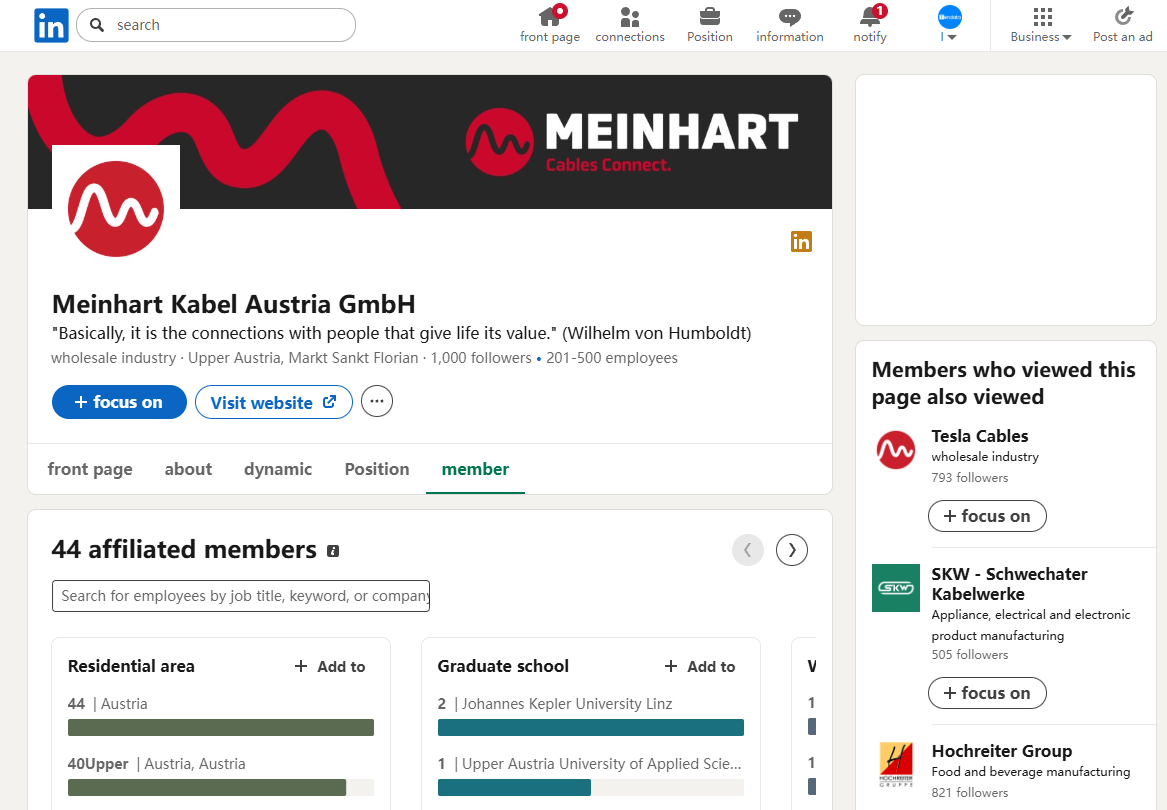The width and height of the screenshot is (1167, 810).
Task: Switch to the company Position tab
Action: point(377,469)
